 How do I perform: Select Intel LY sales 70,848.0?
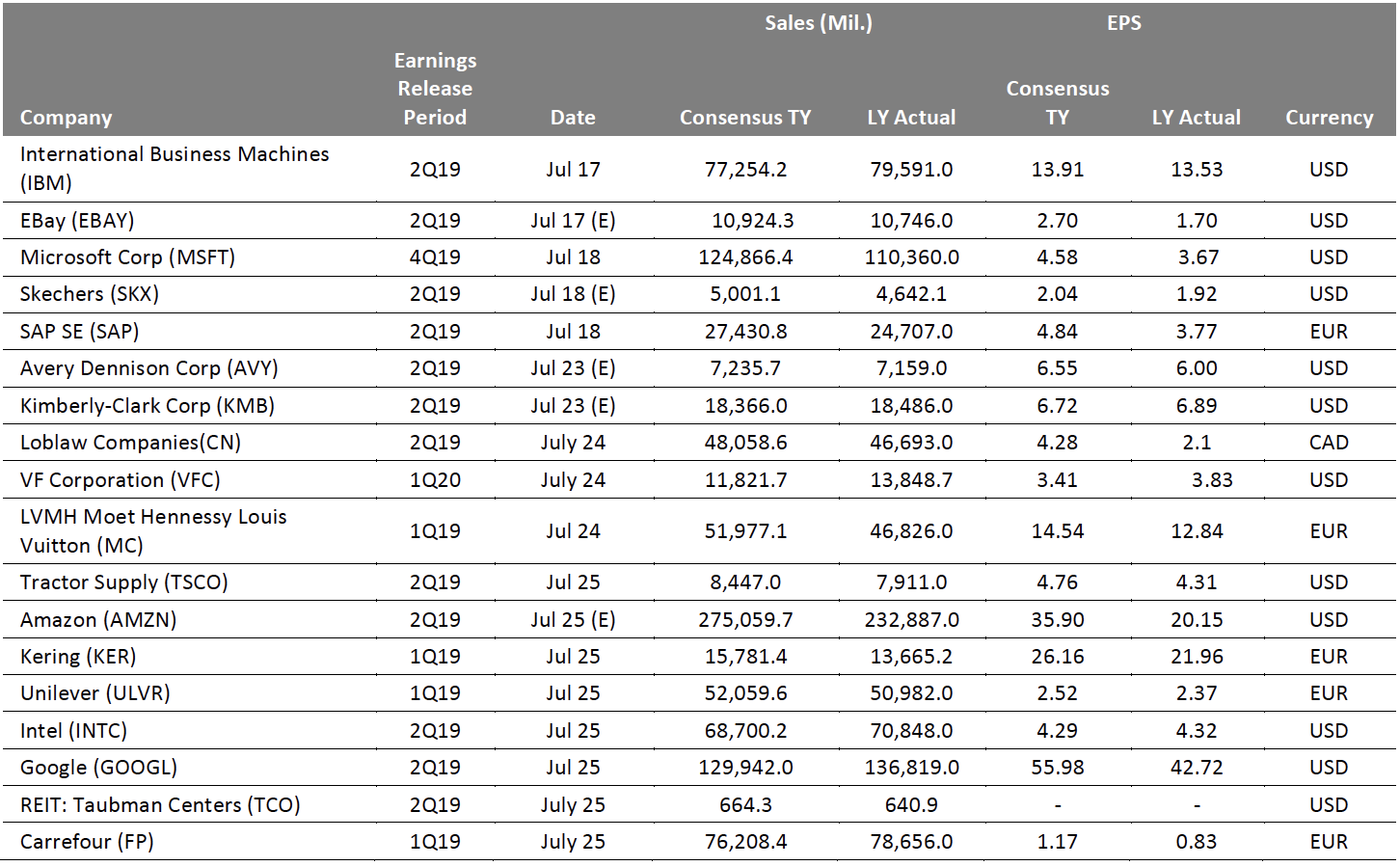pos(911,731)
